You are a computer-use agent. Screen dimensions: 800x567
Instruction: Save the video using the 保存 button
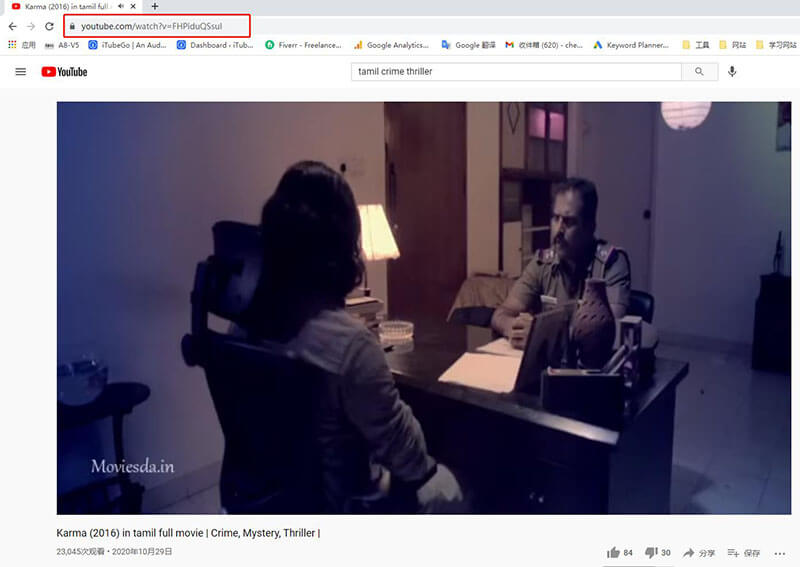click(x=743, y=553)
